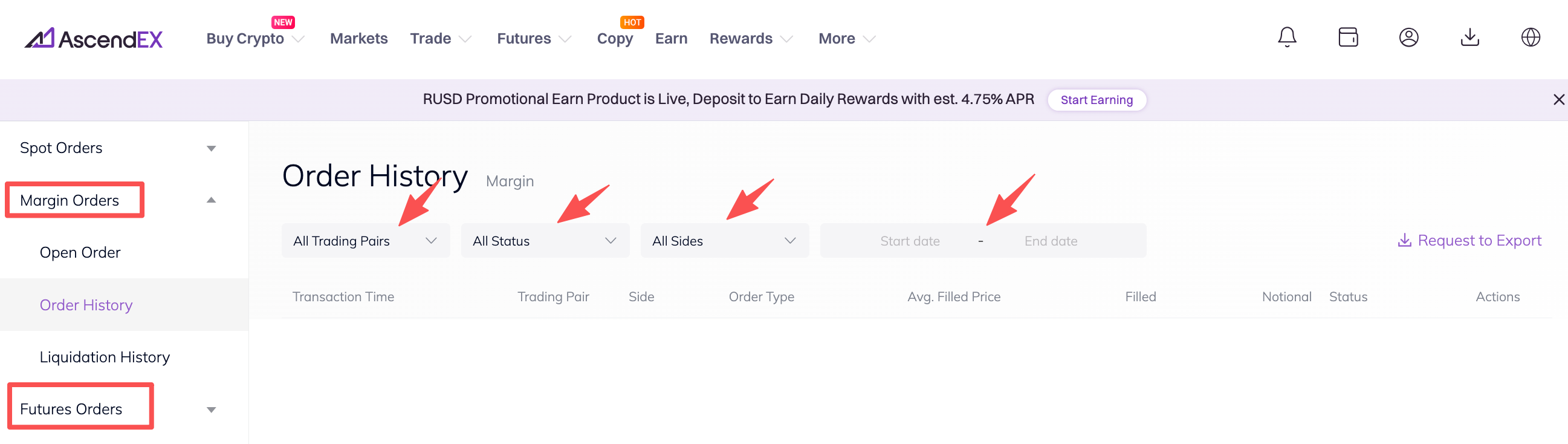
Task: Go to the Markets page
Action: click(358, 38)
